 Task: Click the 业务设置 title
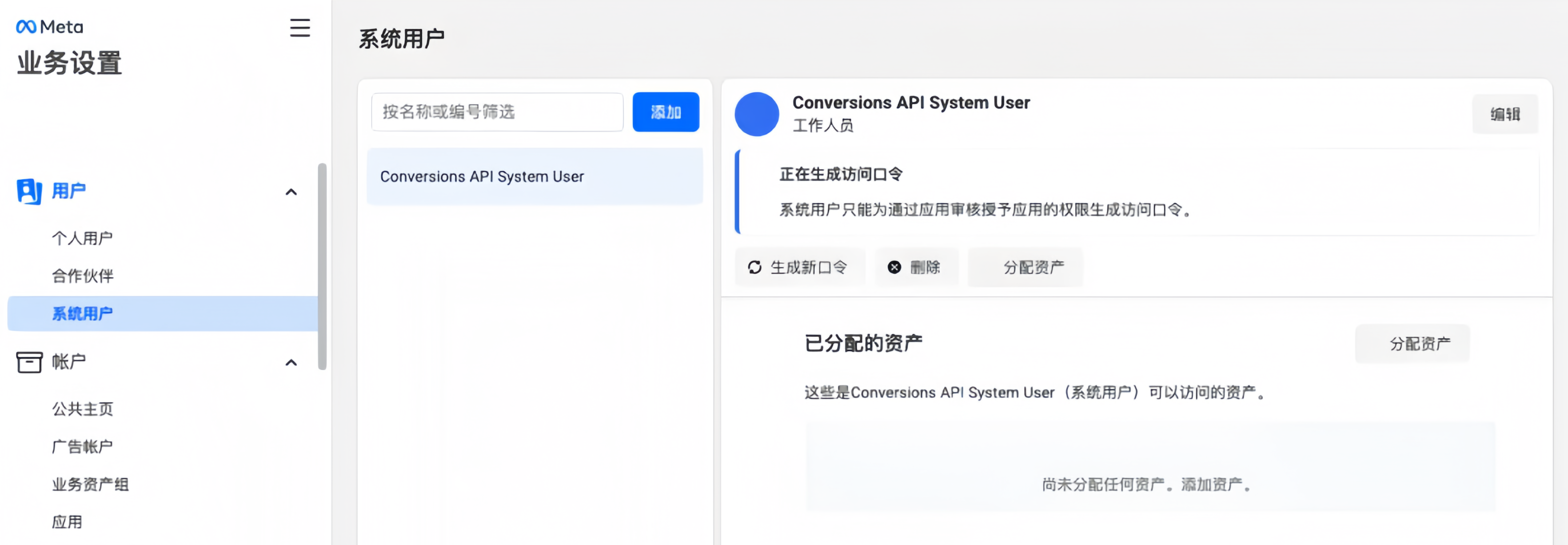click(x=69, y=63)
